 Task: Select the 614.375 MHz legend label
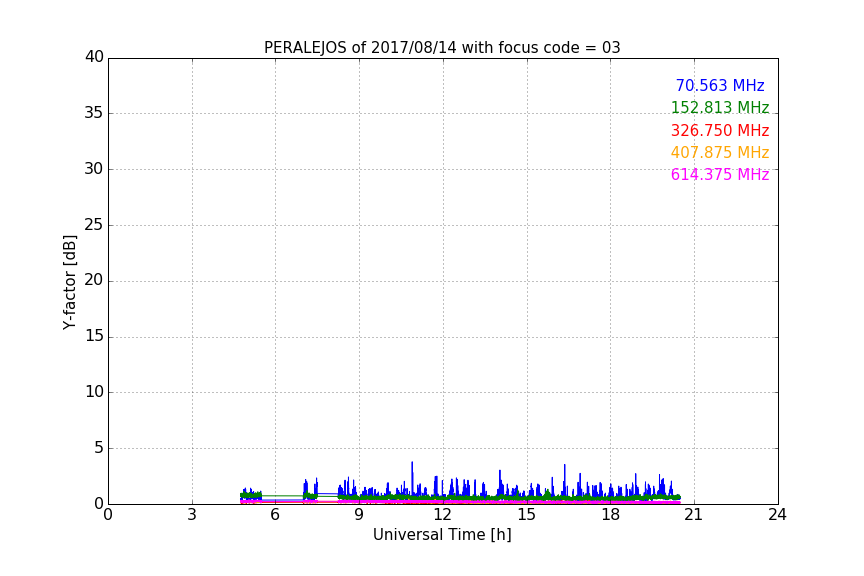click(x=720, y=174)
